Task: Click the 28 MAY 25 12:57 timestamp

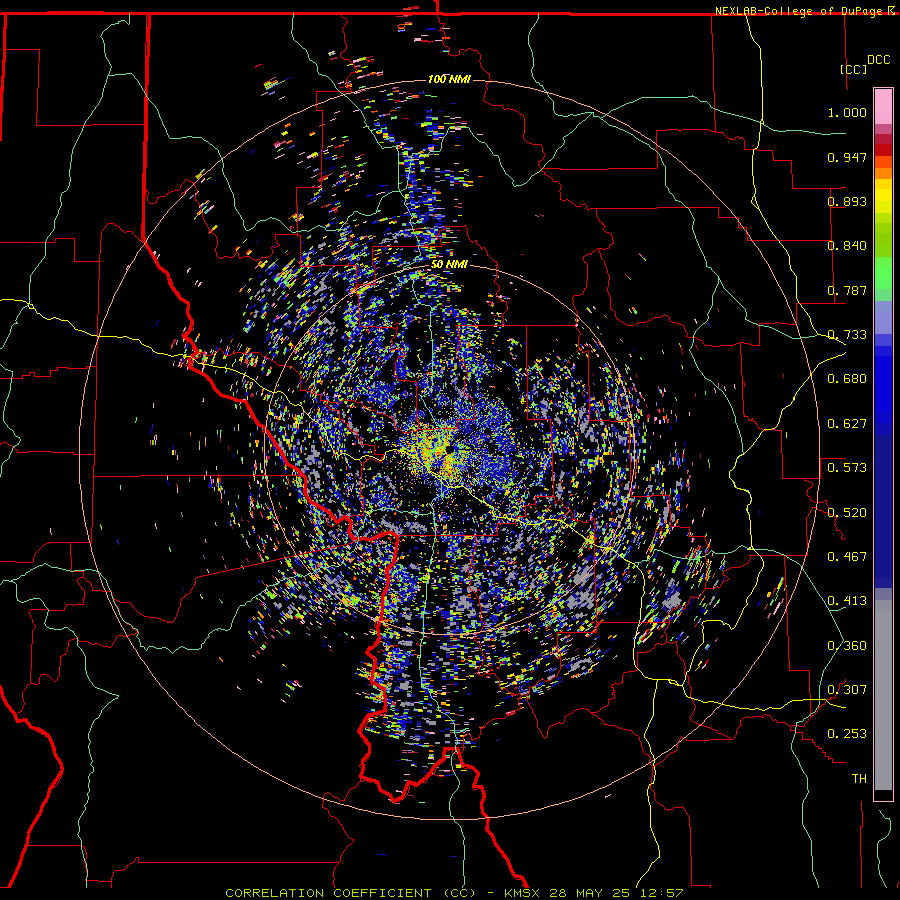Action: pos(616,893)
